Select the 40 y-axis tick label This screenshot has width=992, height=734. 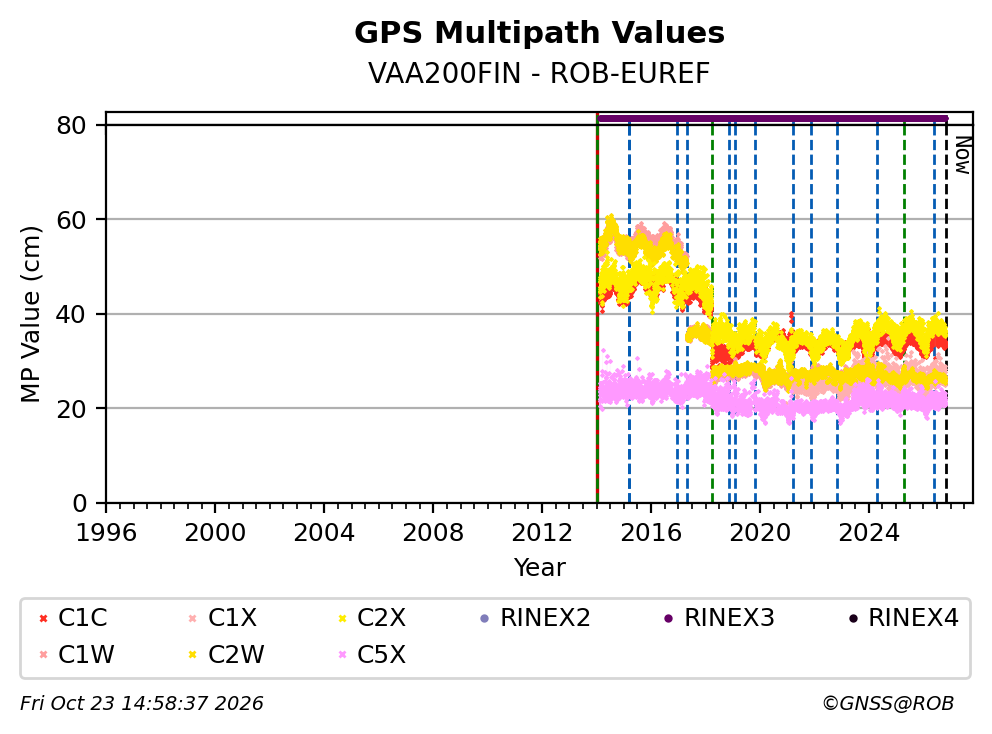pos(71,314)
